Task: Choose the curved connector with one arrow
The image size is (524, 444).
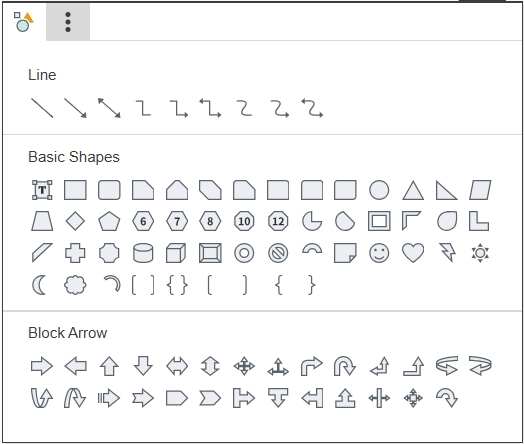Action: tap(279, 108)
